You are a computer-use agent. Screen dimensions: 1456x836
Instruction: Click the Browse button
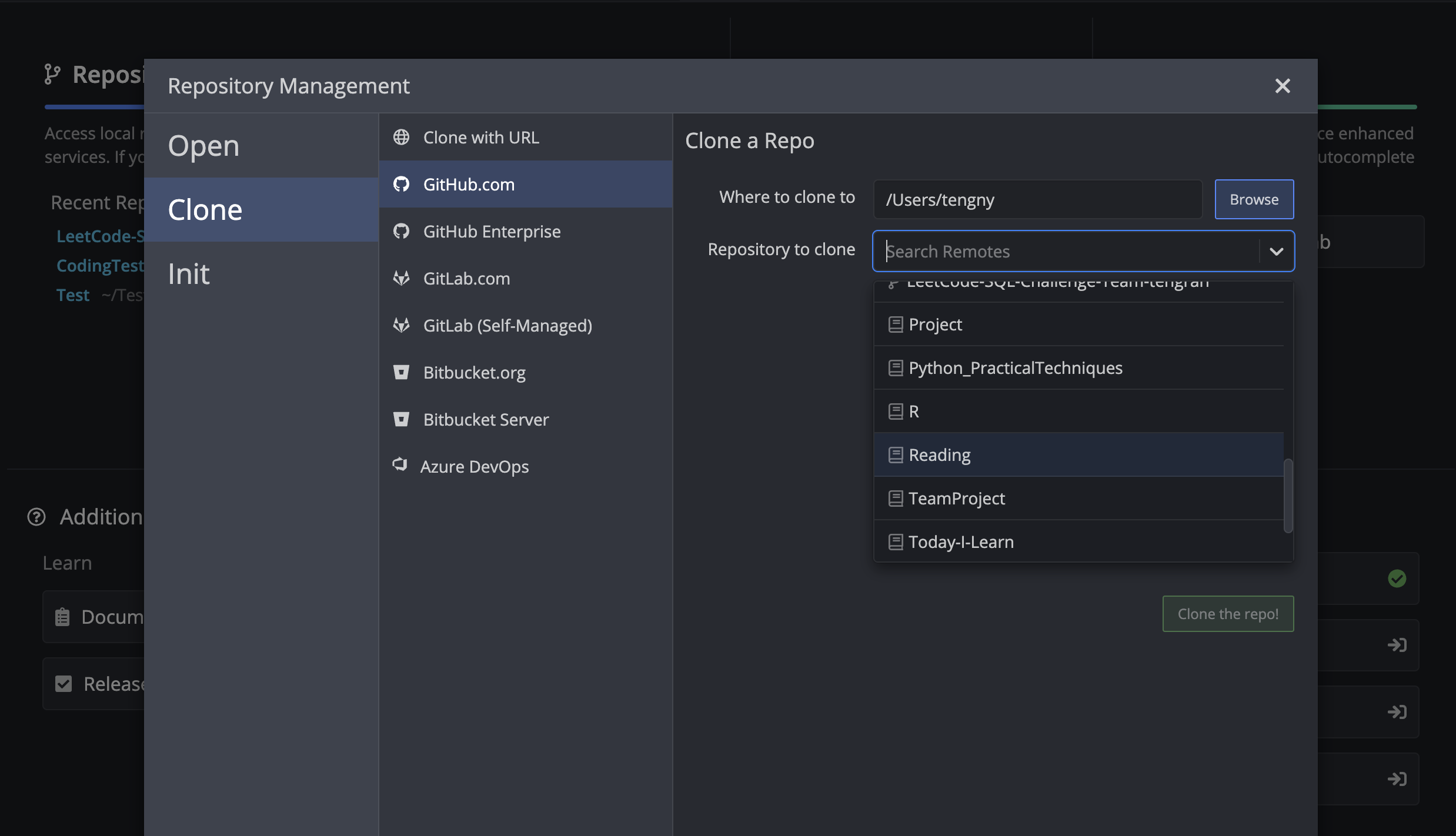point(1254,199)
